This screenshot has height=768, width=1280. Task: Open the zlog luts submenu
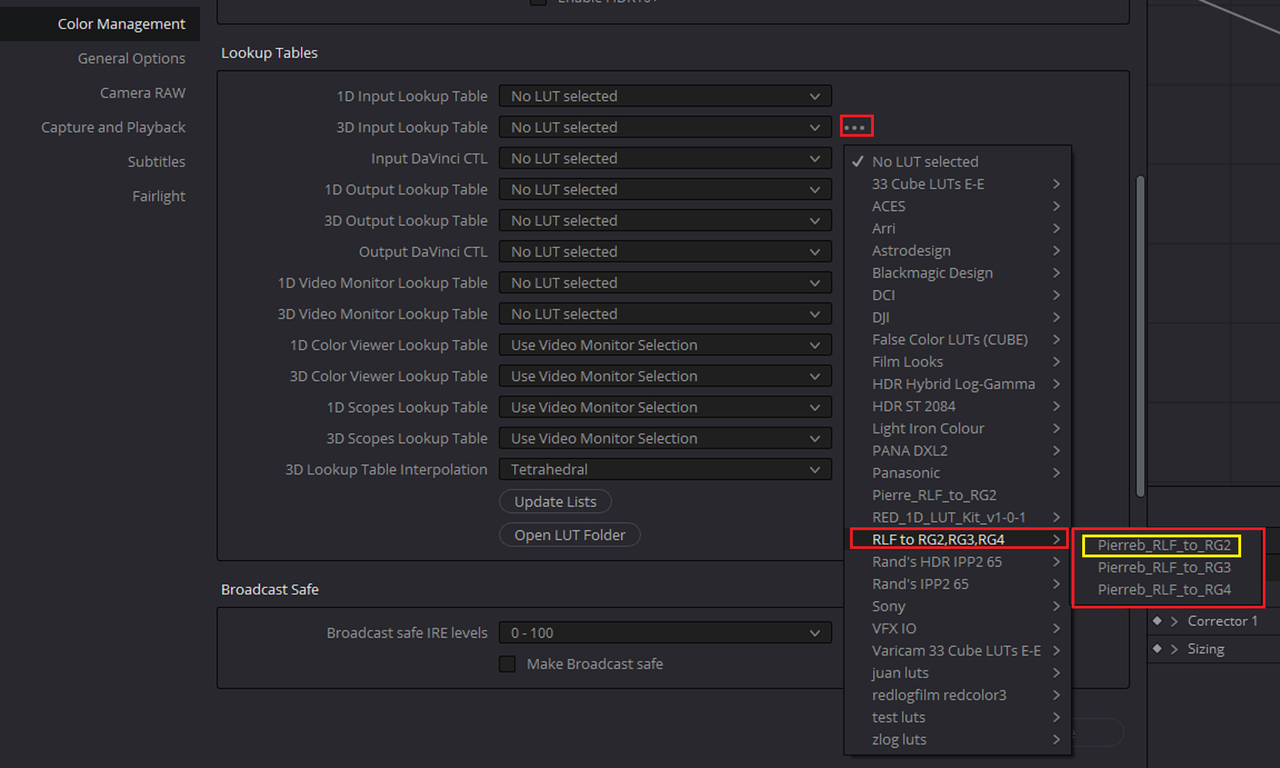[x=958, y=740]
